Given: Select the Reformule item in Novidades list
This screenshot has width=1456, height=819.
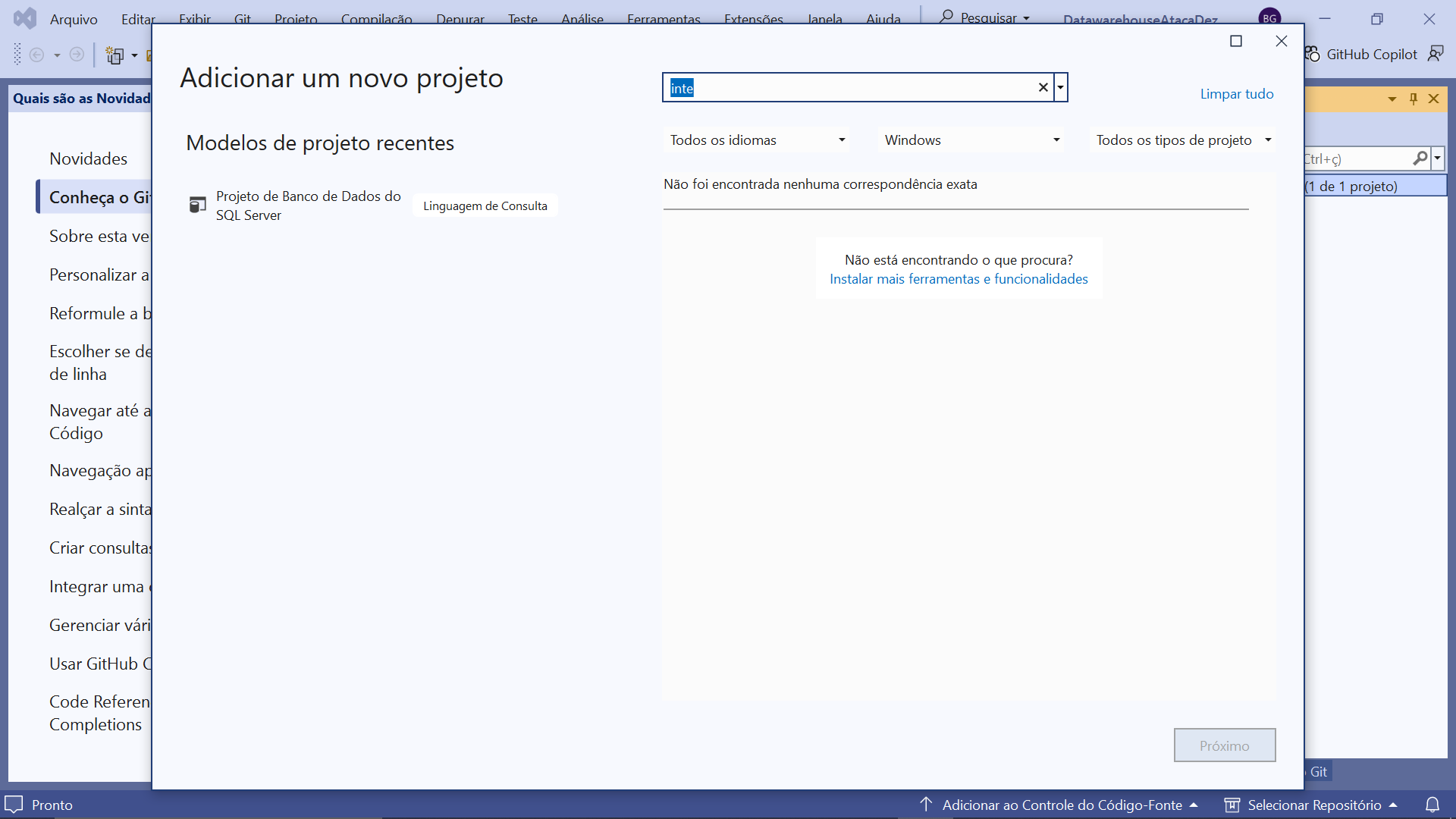Looking at the screenshot, I should pyautogui.click(x=99, y=313).
